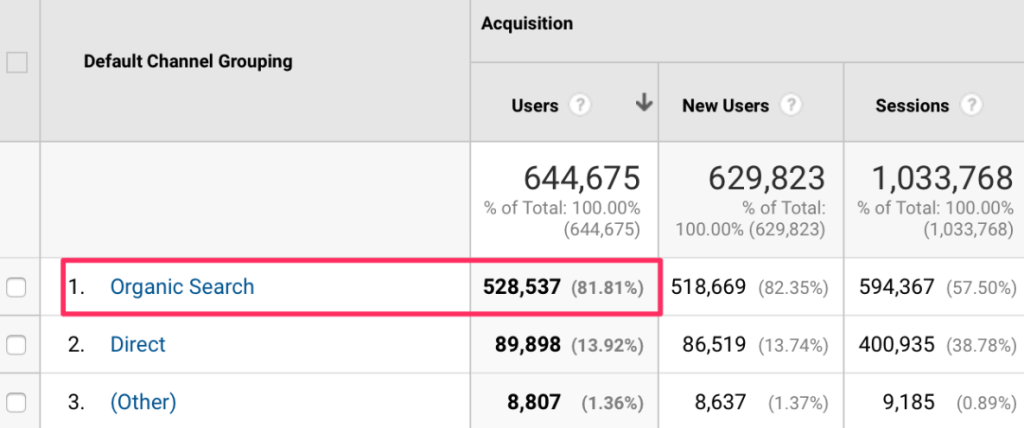
Task: Select Direct new users value 86,519
Action: (715, 344)
